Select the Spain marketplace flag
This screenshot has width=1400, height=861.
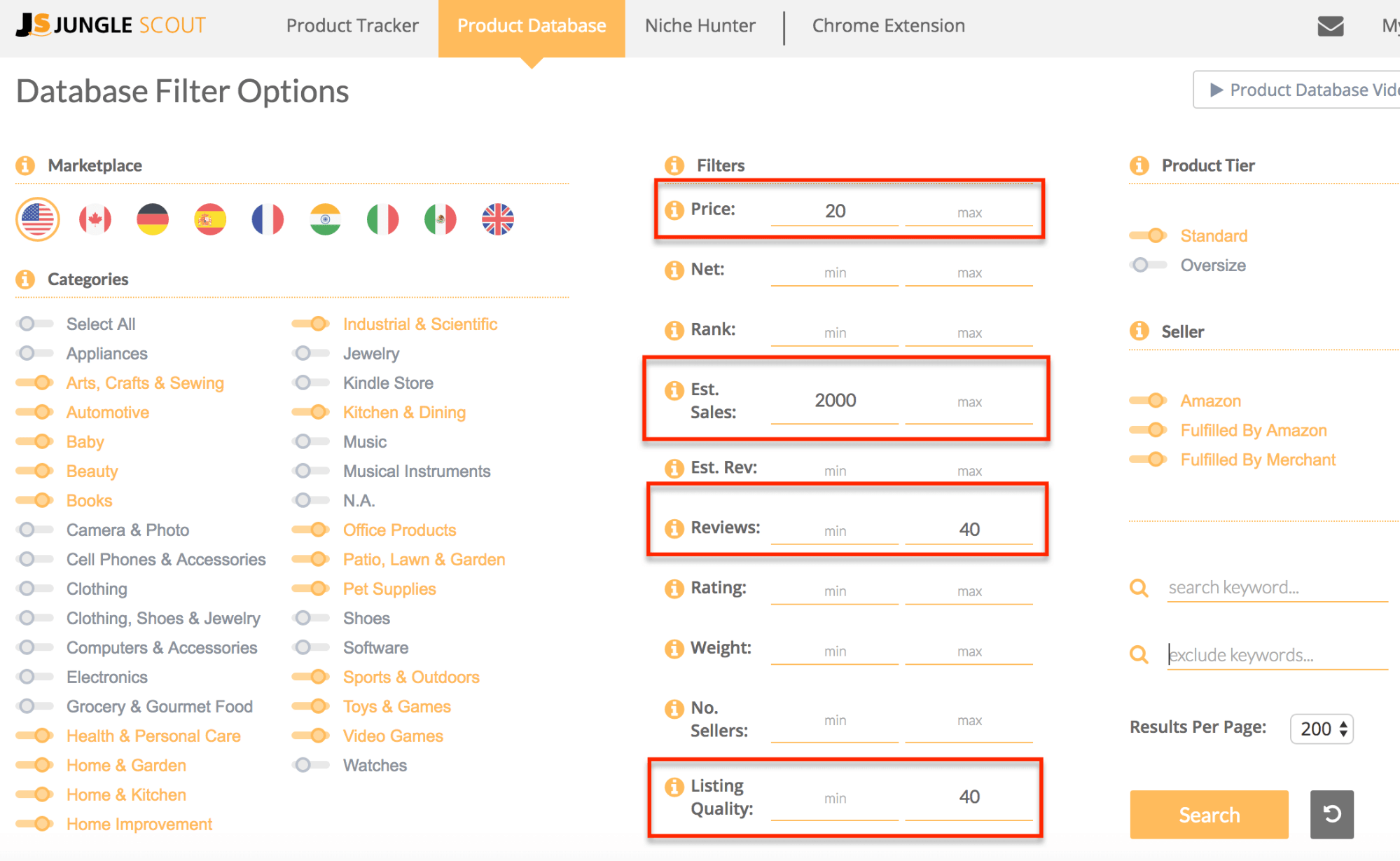(210, 219)
